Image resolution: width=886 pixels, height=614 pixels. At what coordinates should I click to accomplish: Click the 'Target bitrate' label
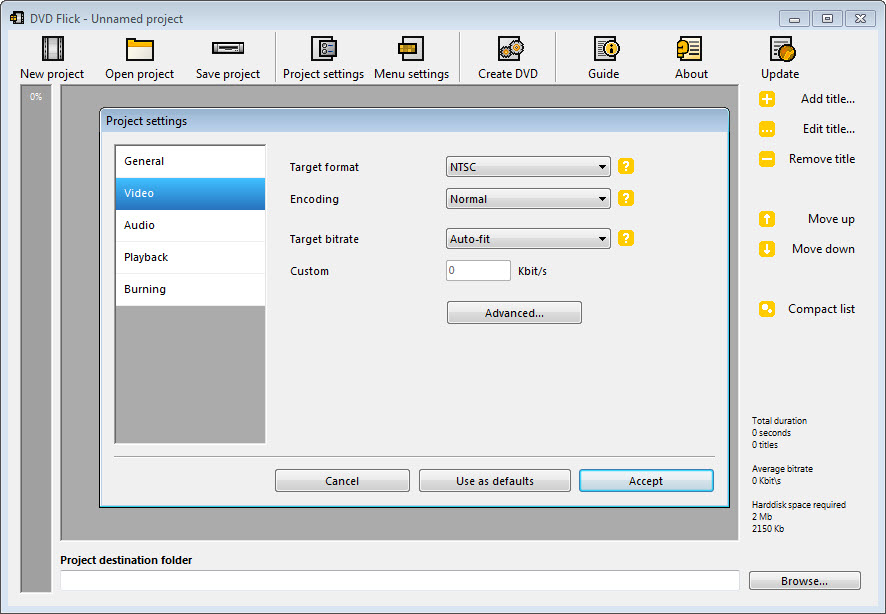click(324, 239)
